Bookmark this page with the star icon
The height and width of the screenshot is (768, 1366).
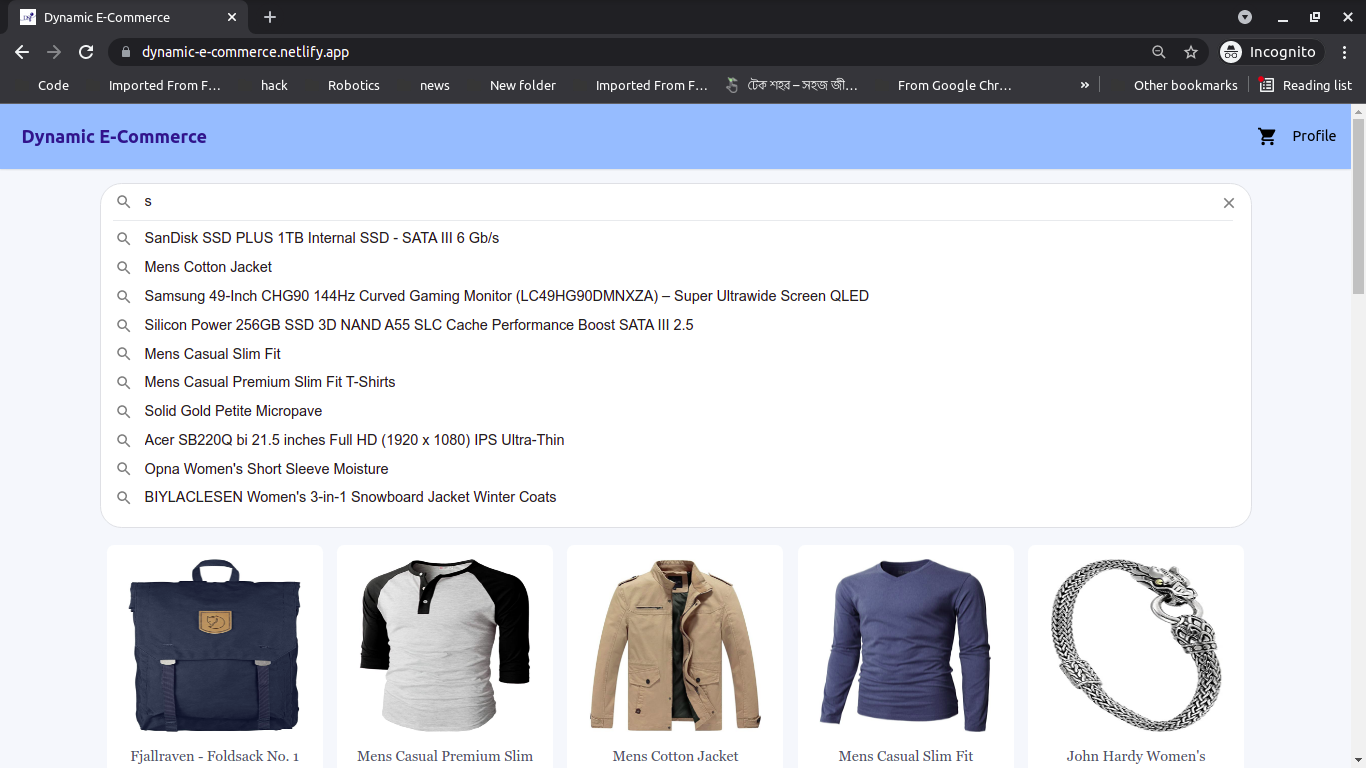(1191, 52)
